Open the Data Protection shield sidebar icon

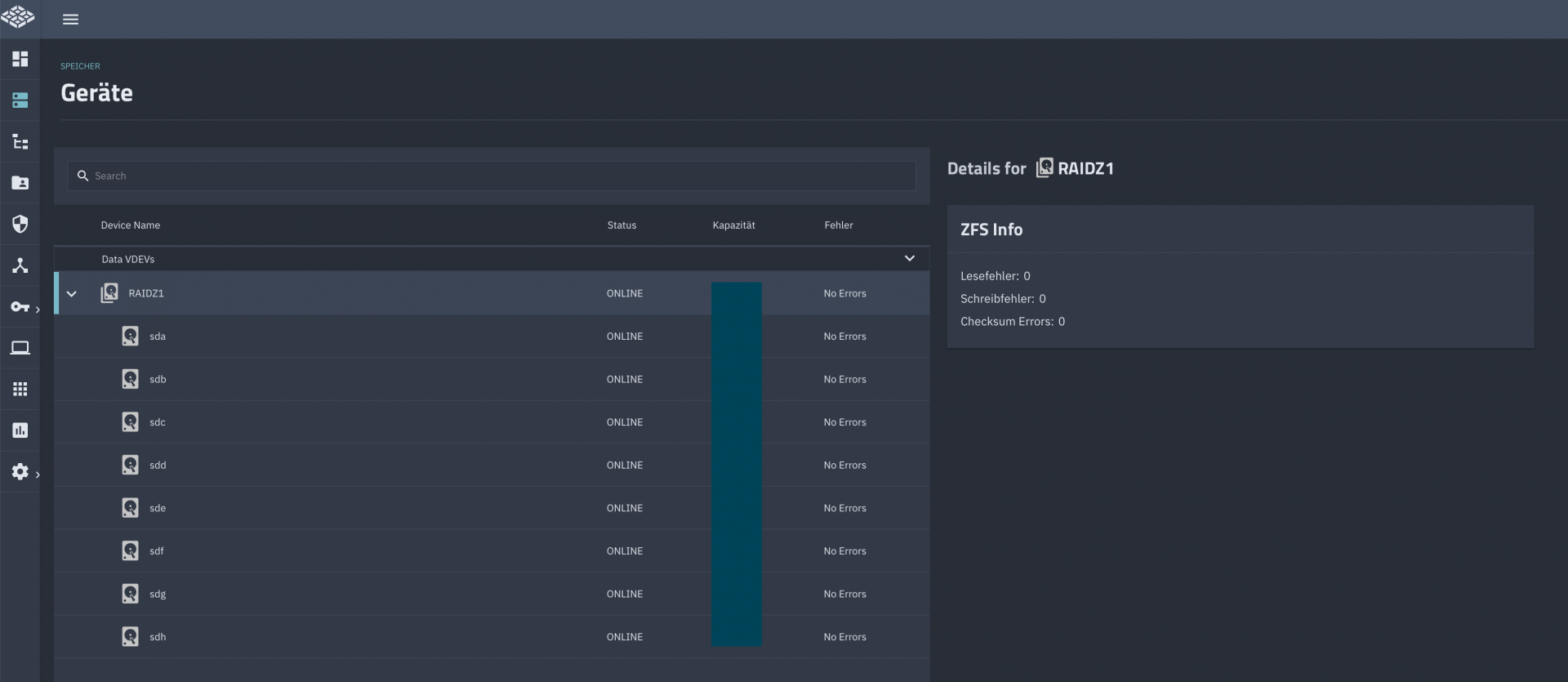(x=20, y=224)
